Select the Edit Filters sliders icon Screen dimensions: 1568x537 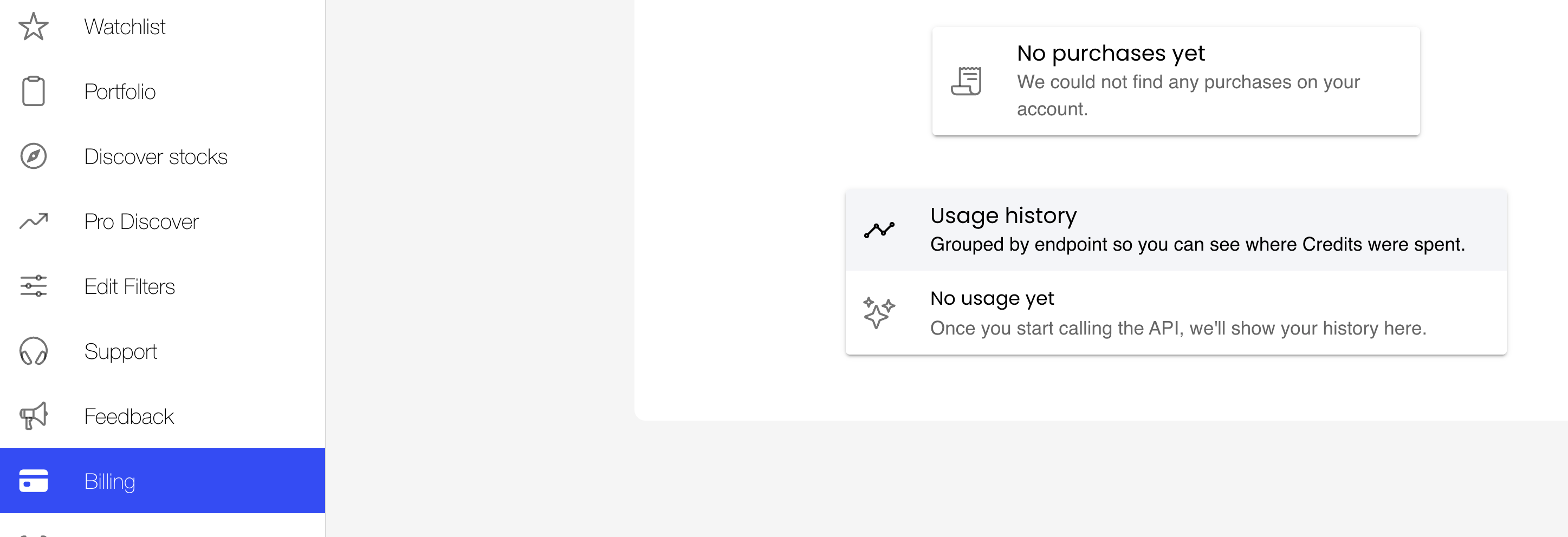34,286
